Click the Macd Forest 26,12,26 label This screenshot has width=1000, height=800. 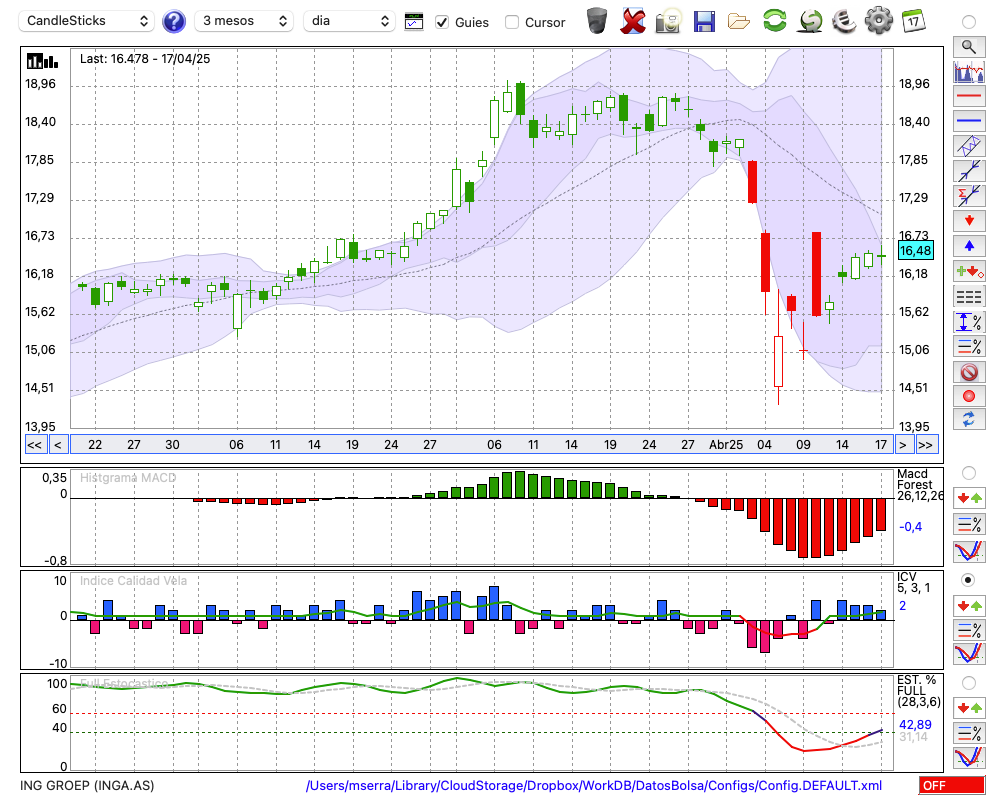tap(919, 485)
